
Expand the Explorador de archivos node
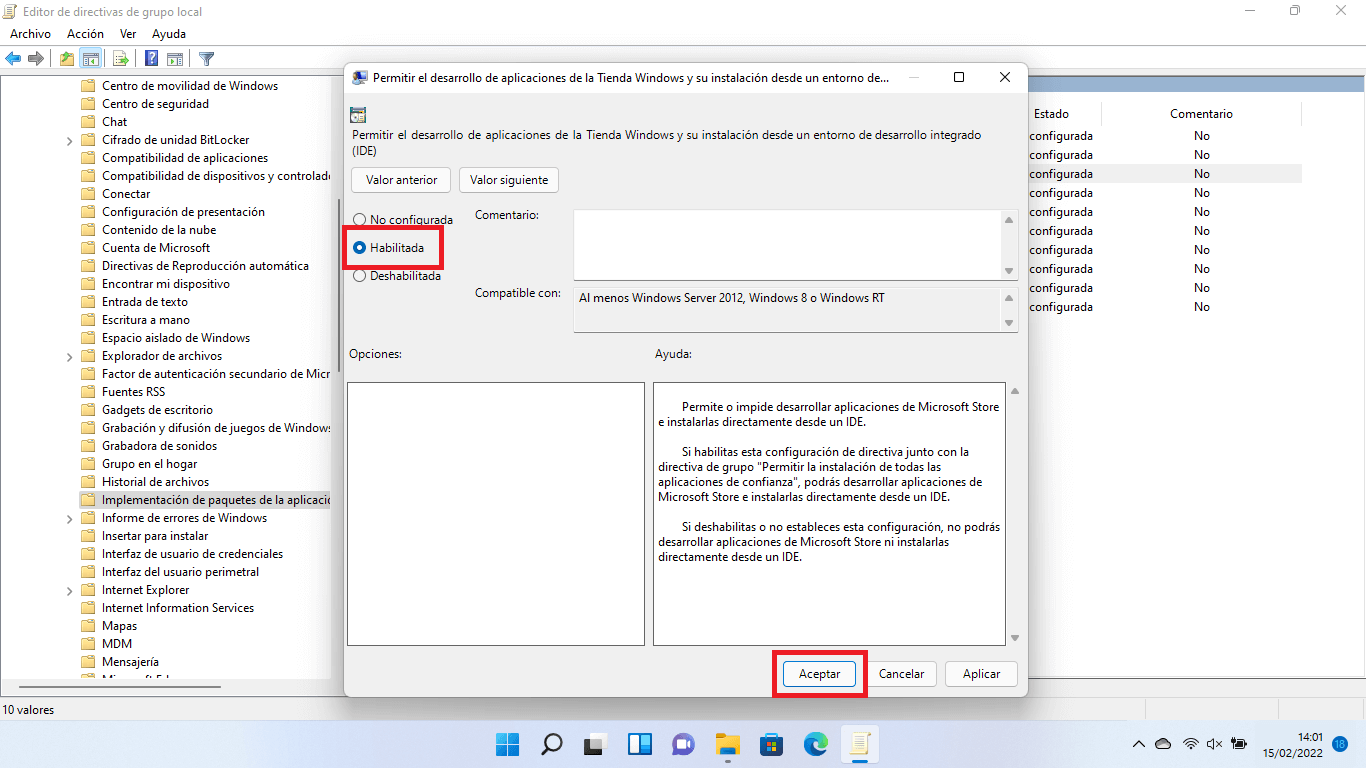69,356
